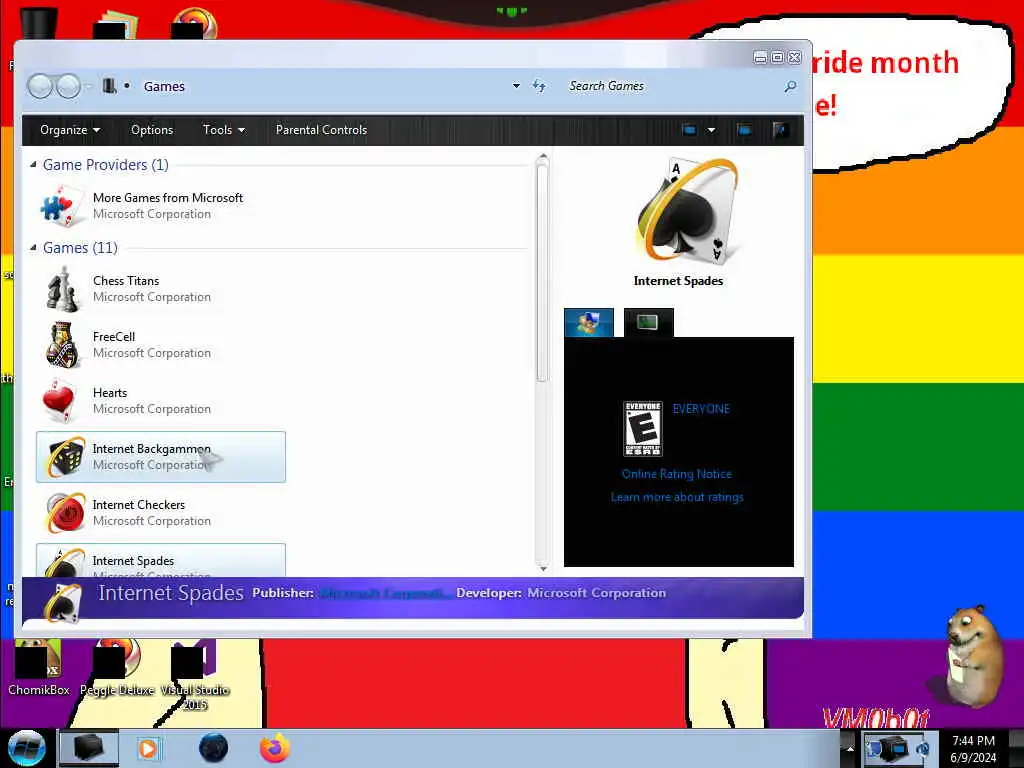
Task: Click the Games (11) heading
Action: tap(80, 248)
